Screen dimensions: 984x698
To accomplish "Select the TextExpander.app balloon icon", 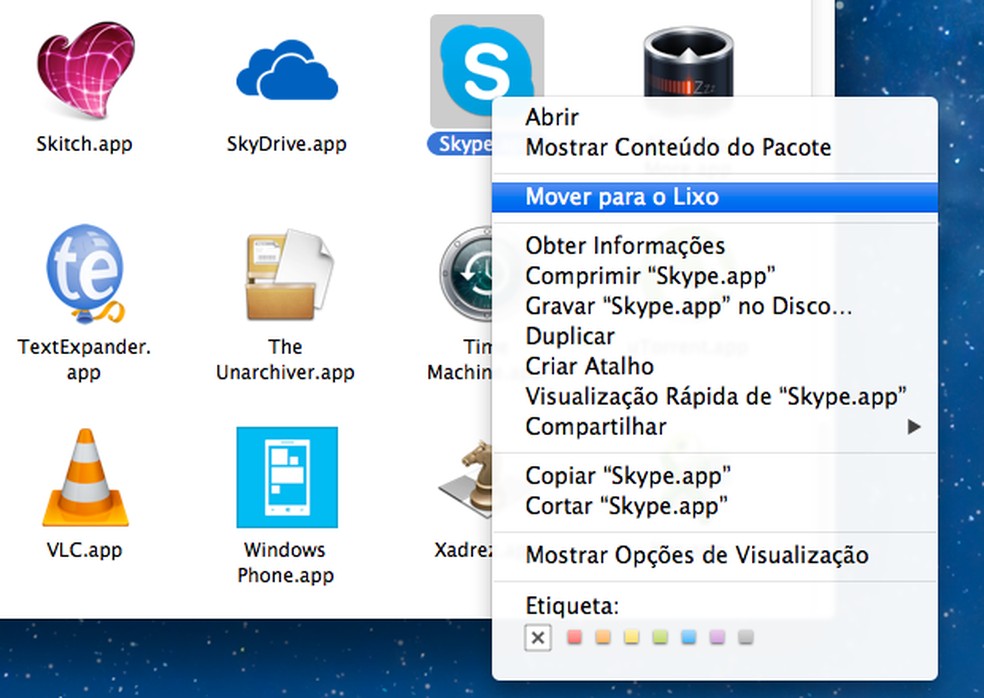I will click(x=85, y=273).
